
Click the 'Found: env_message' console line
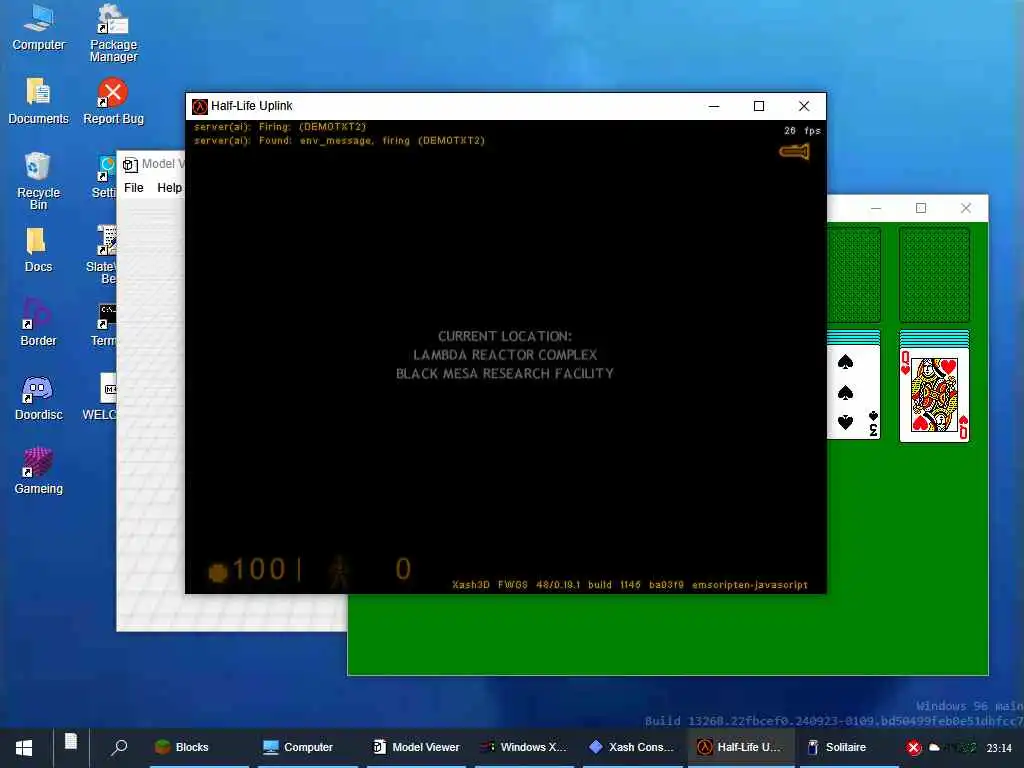(x=340, y=140)
